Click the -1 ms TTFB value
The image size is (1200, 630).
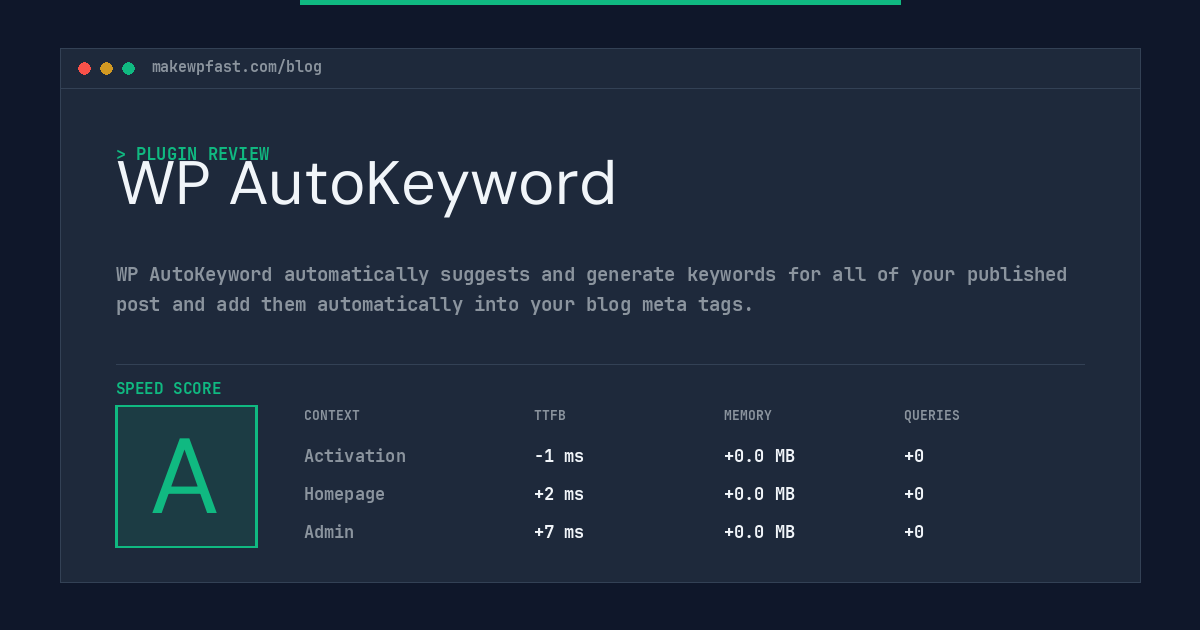click(x=559, y=456)
